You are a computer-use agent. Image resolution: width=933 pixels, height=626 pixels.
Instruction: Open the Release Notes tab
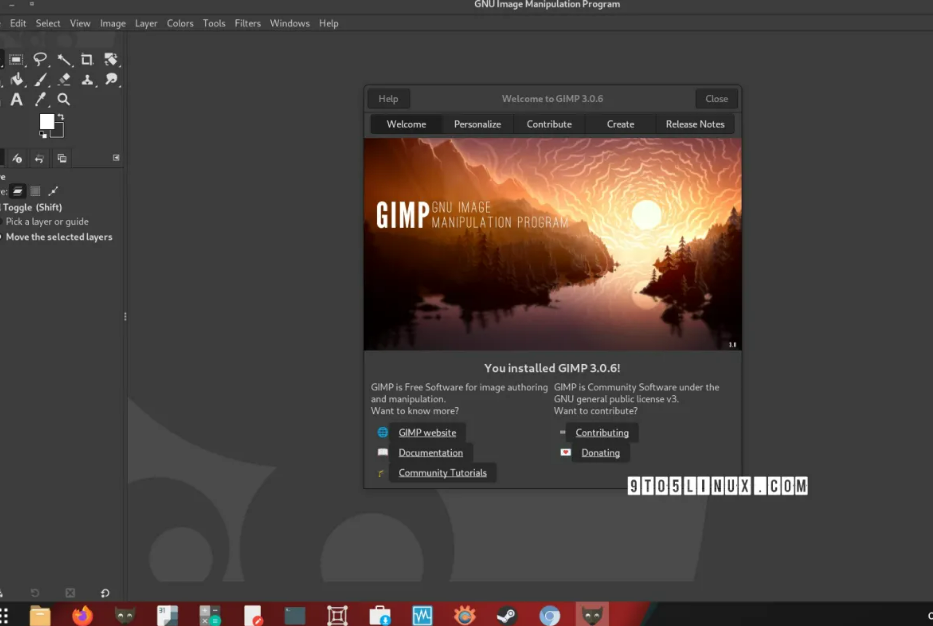695,124
